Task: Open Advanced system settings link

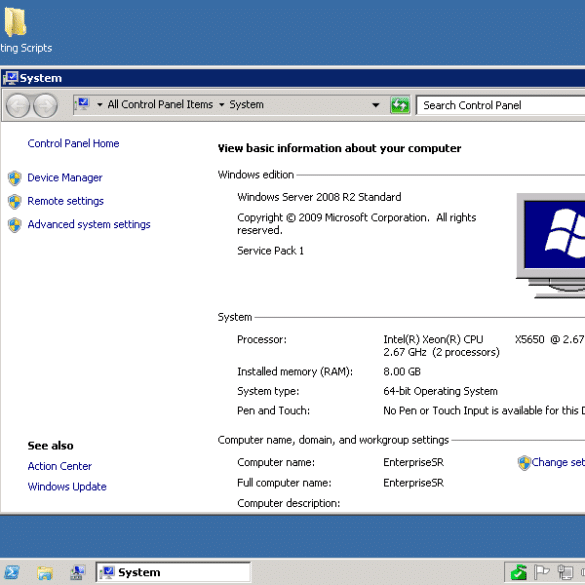Action: click(x=89, y=224)
